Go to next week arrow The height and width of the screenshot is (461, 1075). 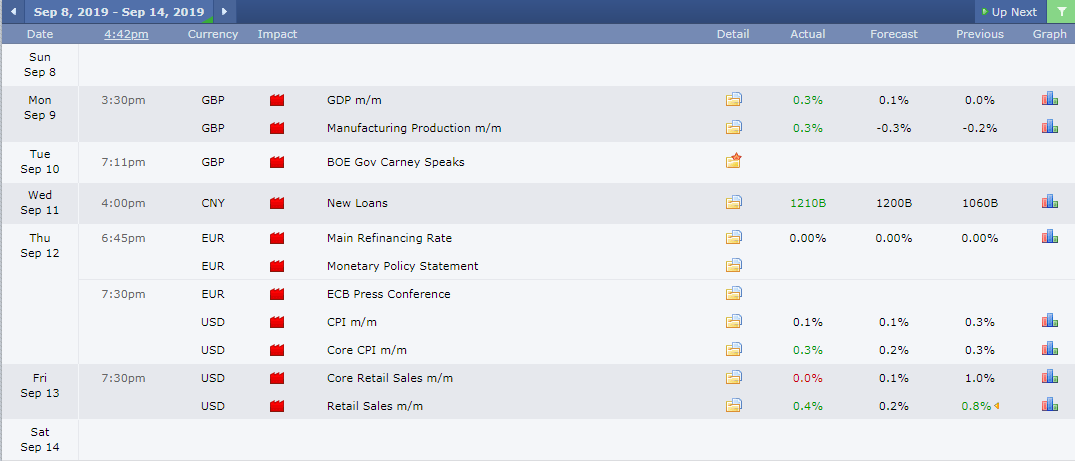point(224,12)
